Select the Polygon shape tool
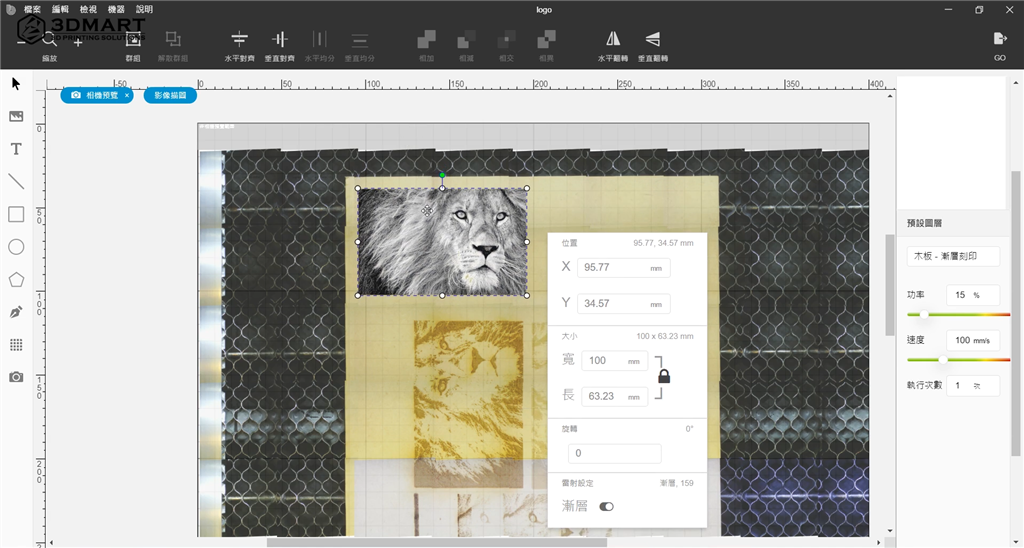 tap(16, 280)
